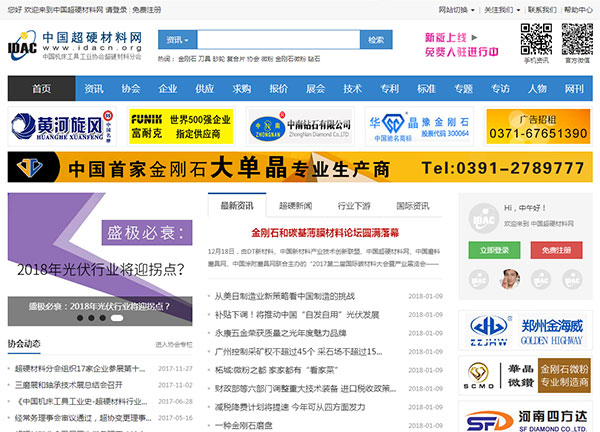Click the gray IDAC user avatar
The height and width of the screenshot is (432, 600).
pos(484,218)
